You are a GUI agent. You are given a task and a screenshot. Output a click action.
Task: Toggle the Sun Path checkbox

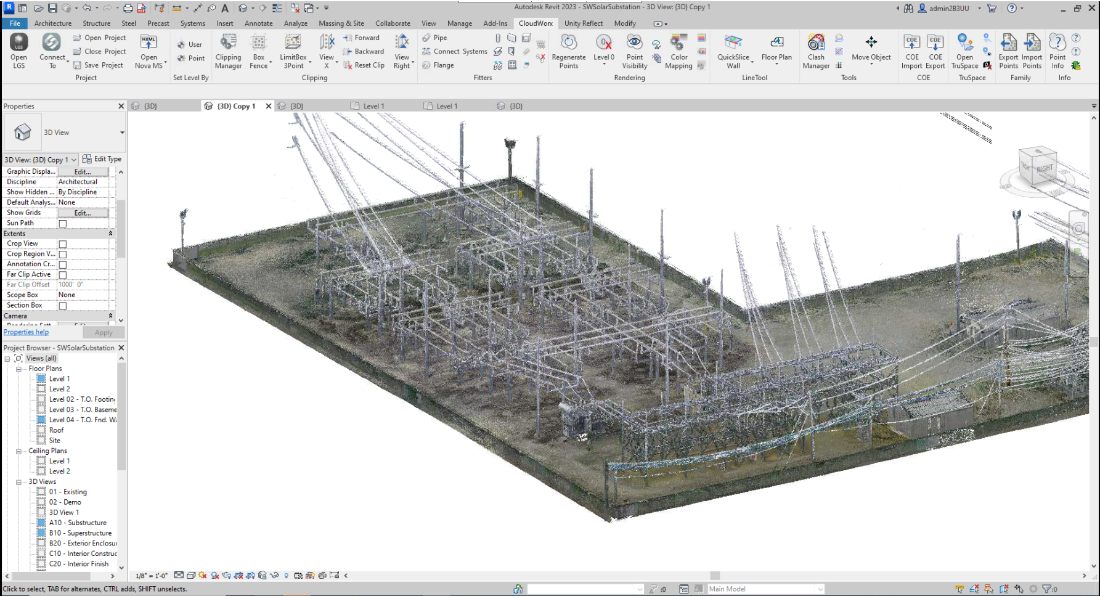(x=62, y=224)
